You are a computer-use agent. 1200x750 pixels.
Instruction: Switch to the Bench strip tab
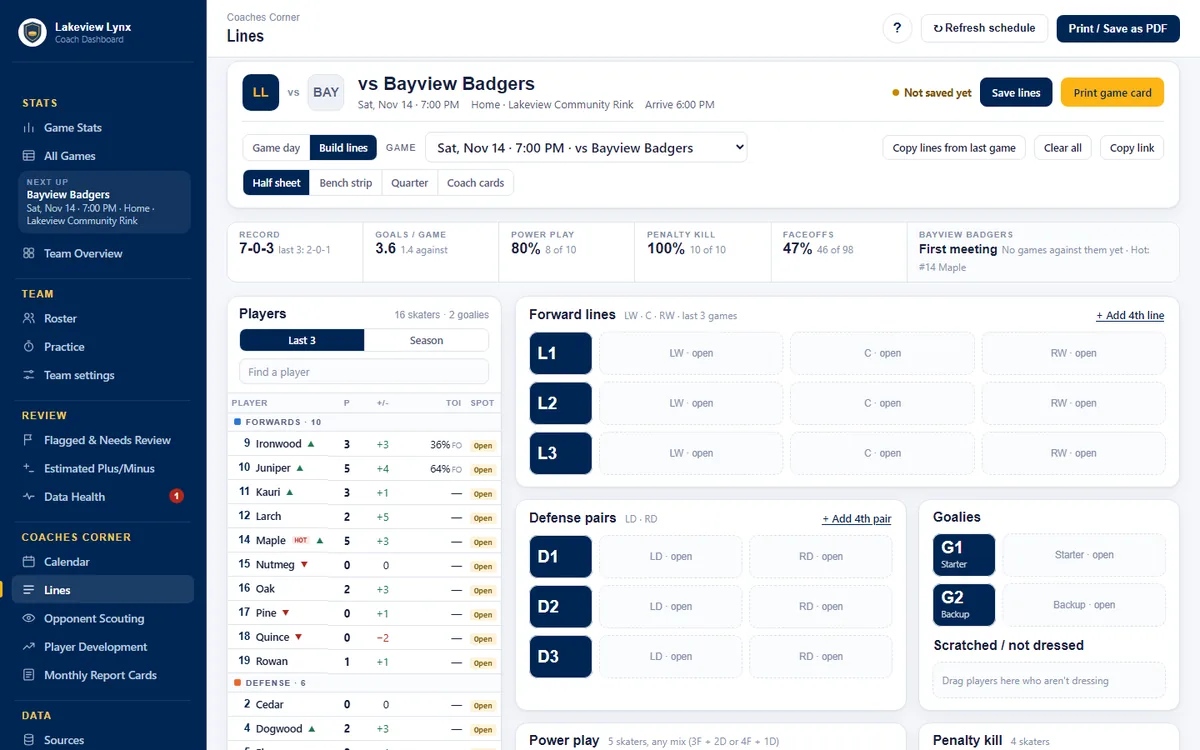point(346,183)
